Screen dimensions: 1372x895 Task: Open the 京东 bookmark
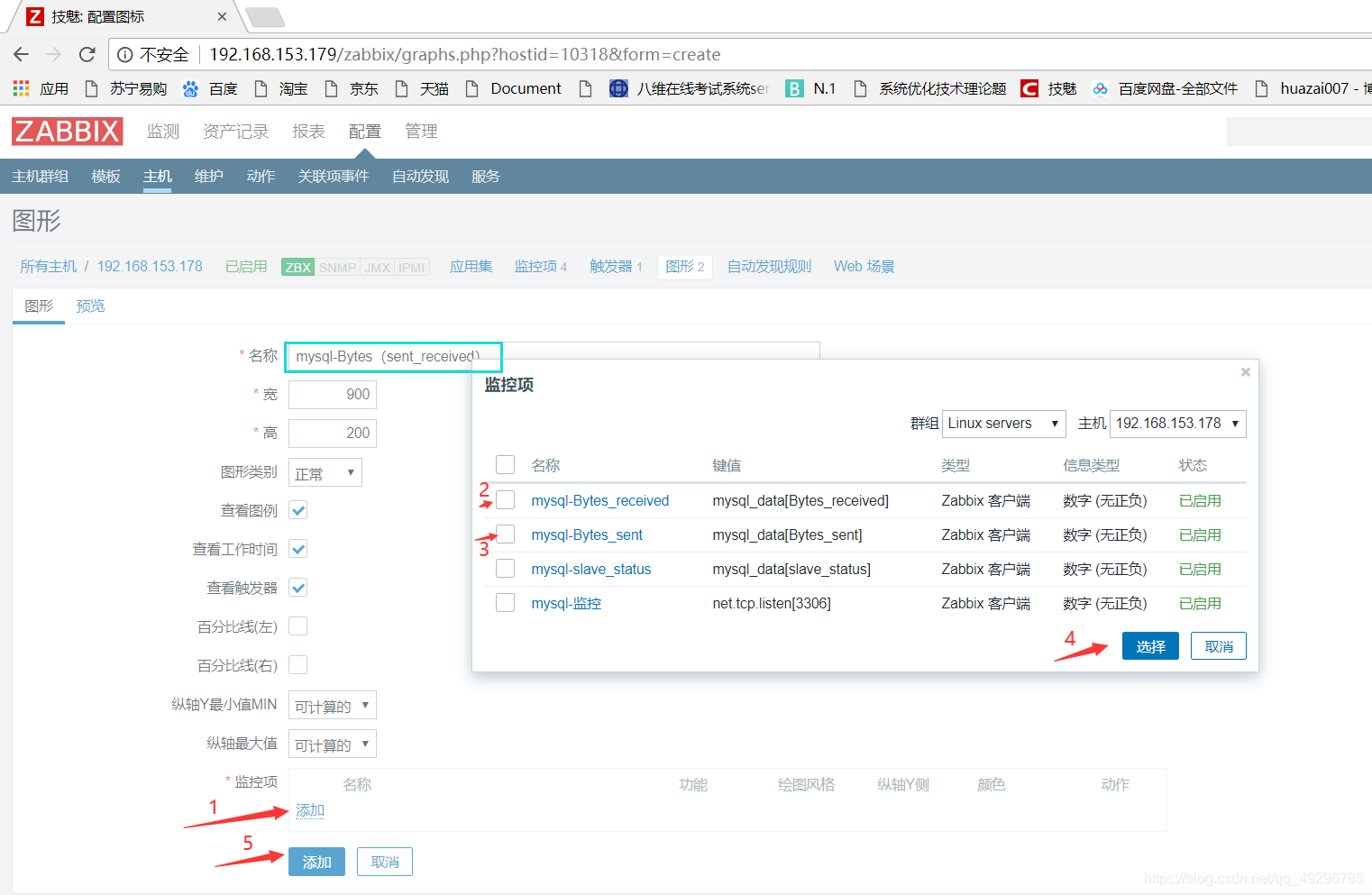[x=352, y=88]
